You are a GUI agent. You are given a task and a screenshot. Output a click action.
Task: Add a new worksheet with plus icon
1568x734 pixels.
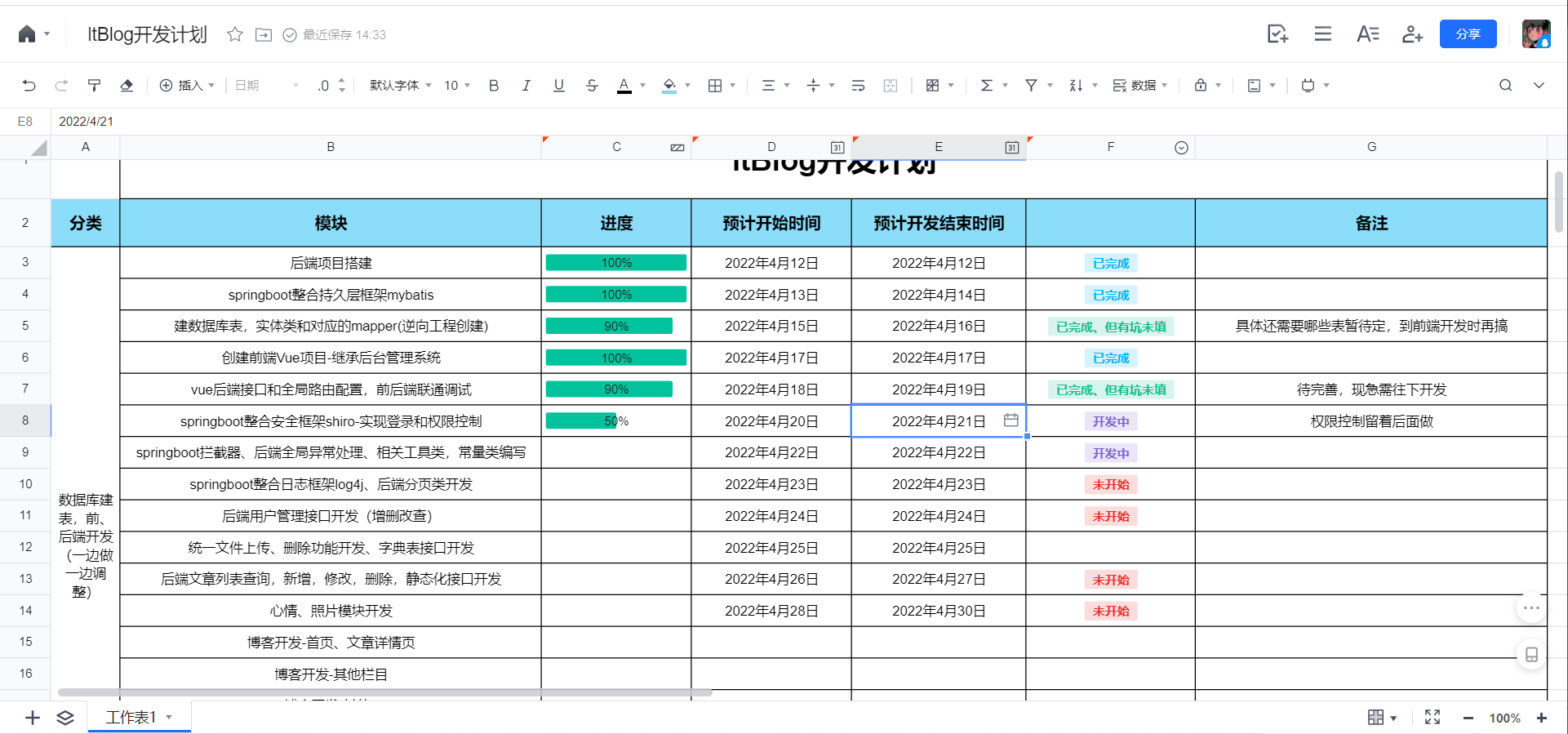pyautogui.click(x=33, y=717)
